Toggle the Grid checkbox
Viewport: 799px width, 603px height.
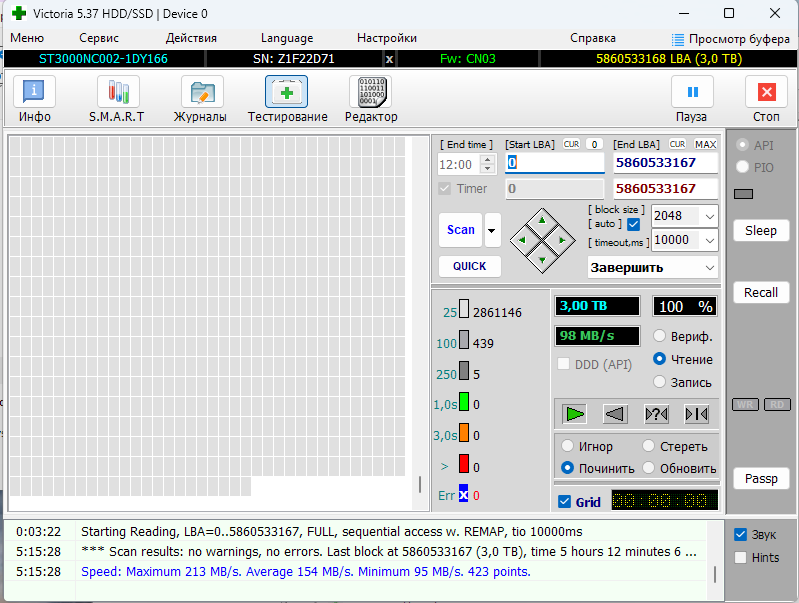(x=564, y=502)
